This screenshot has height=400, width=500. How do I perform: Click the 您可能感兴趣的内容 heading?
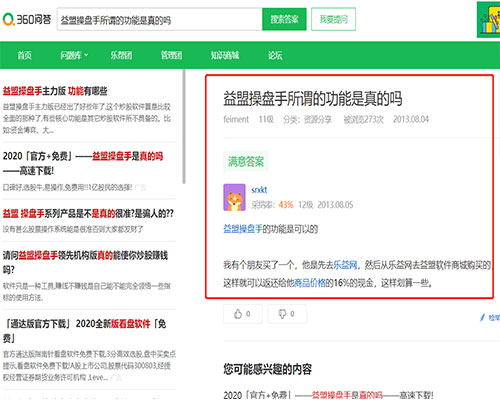pyautogui.click(x=268, y=369)
